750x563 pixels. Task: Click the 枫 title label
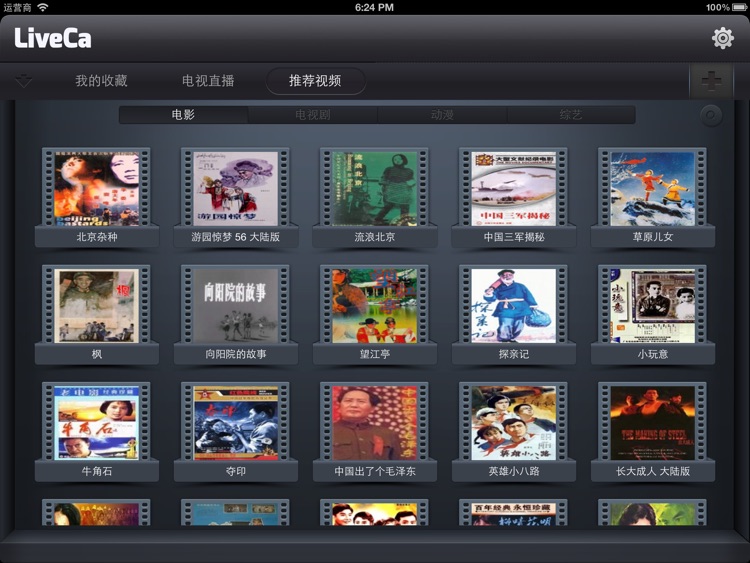tap(97, 354)
